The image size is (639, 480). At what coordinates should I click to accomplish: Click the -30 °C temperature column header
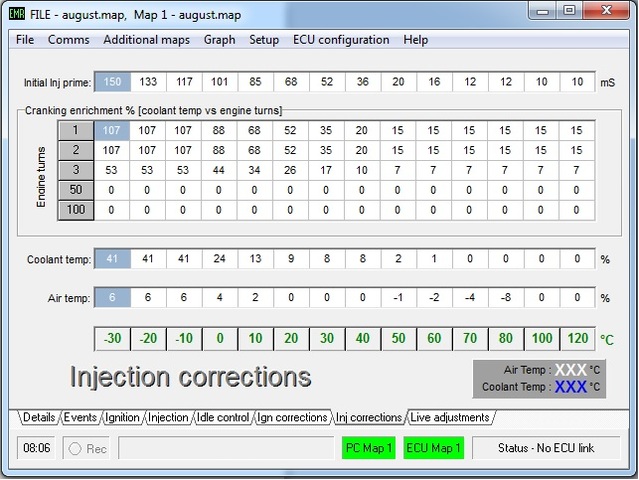[x=112, y=339]
